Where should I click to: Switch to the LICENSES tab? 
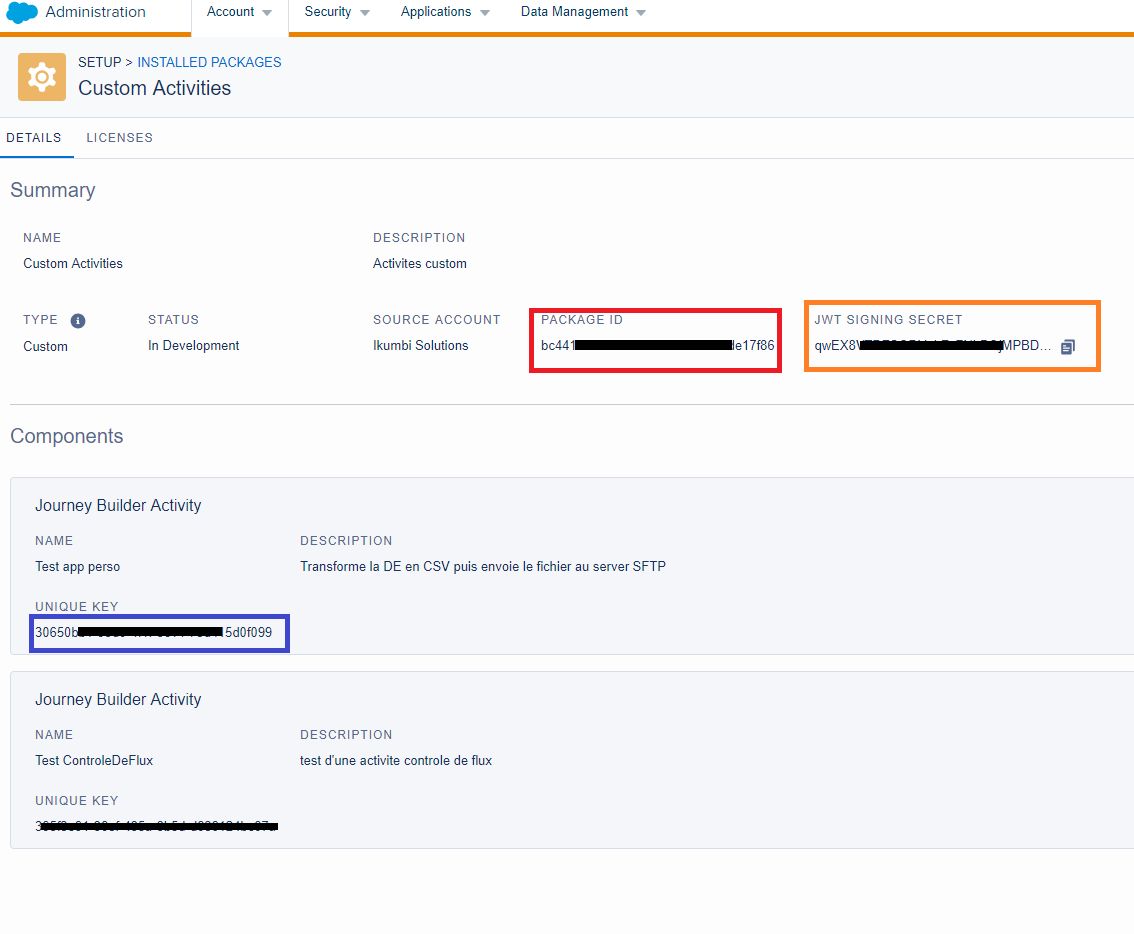(x=119, y=137)
